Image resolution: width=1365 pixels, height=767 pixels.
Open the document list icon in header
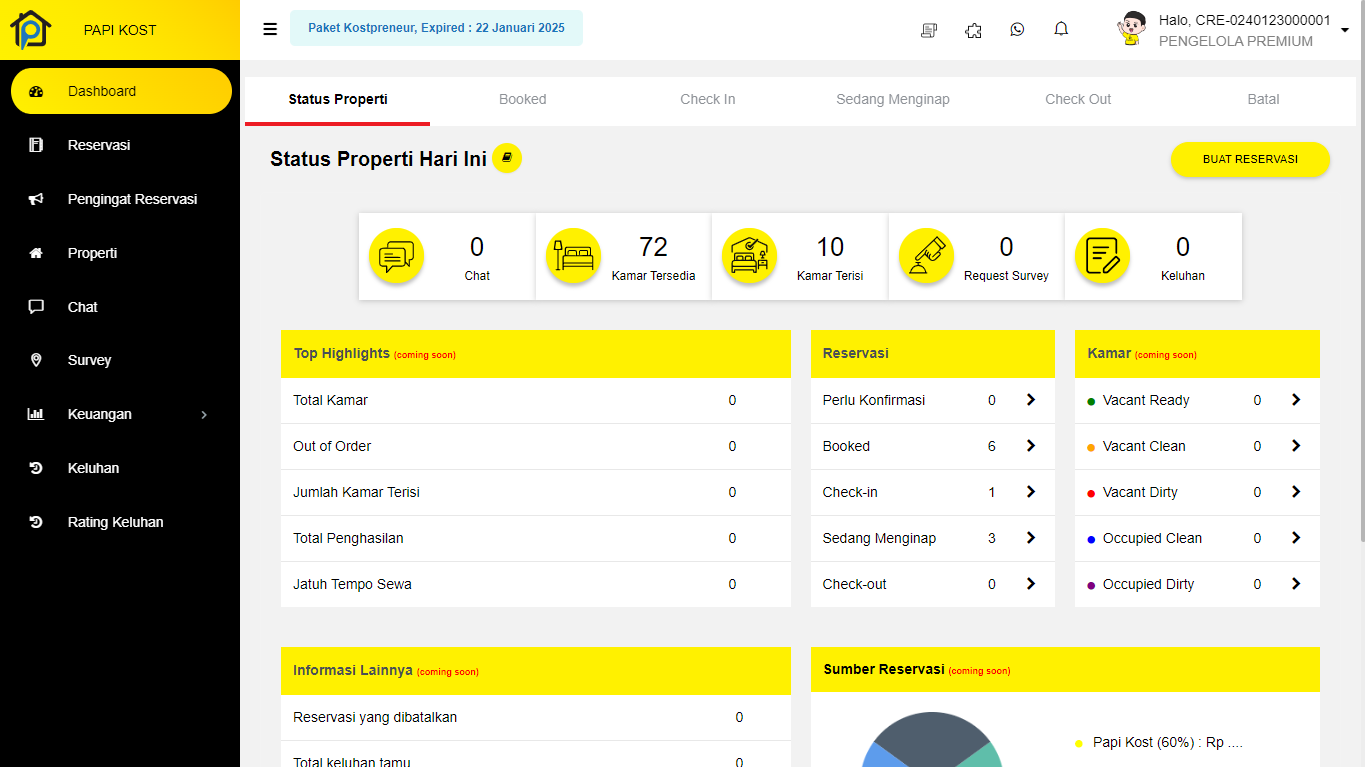(929, 30)
